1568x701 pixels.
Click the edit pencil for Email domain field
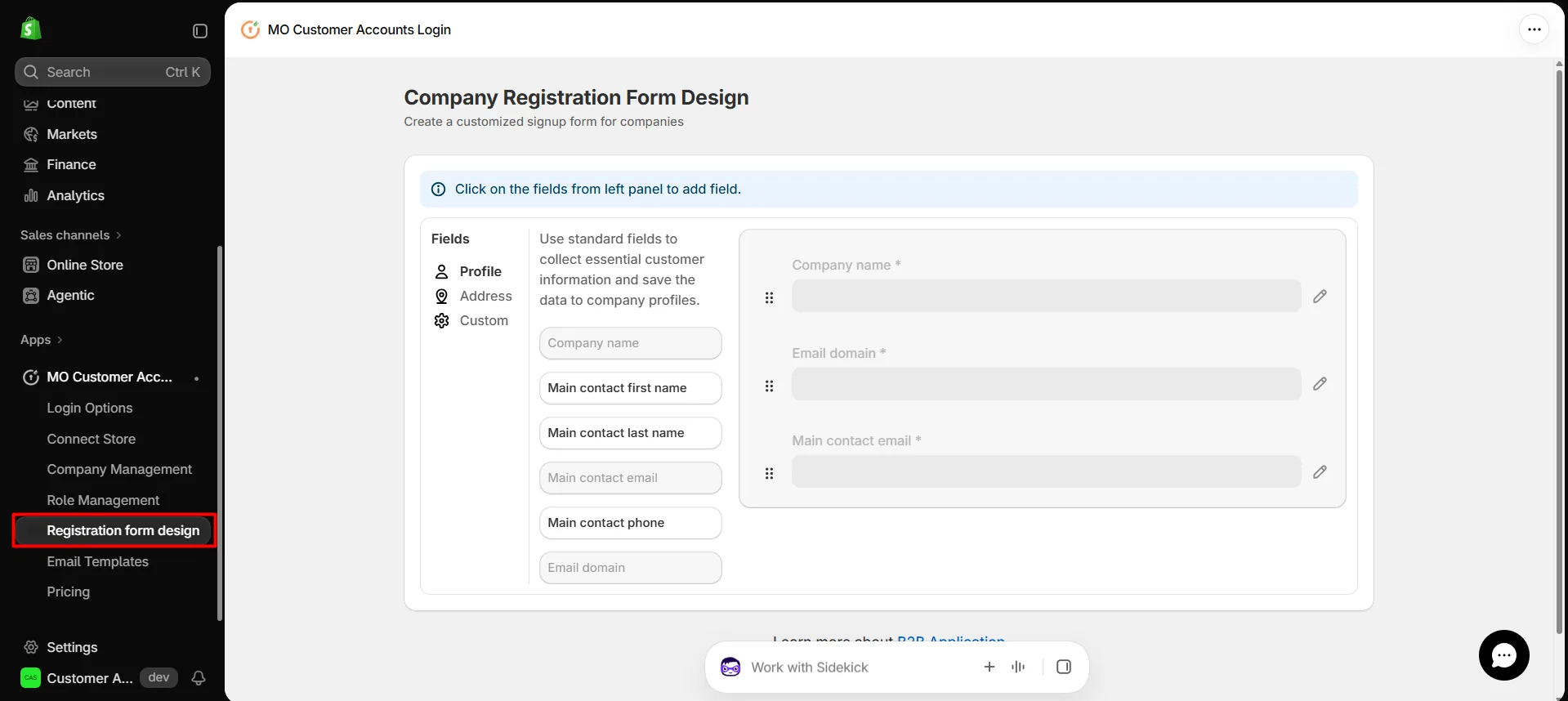tap(1320, 384)
